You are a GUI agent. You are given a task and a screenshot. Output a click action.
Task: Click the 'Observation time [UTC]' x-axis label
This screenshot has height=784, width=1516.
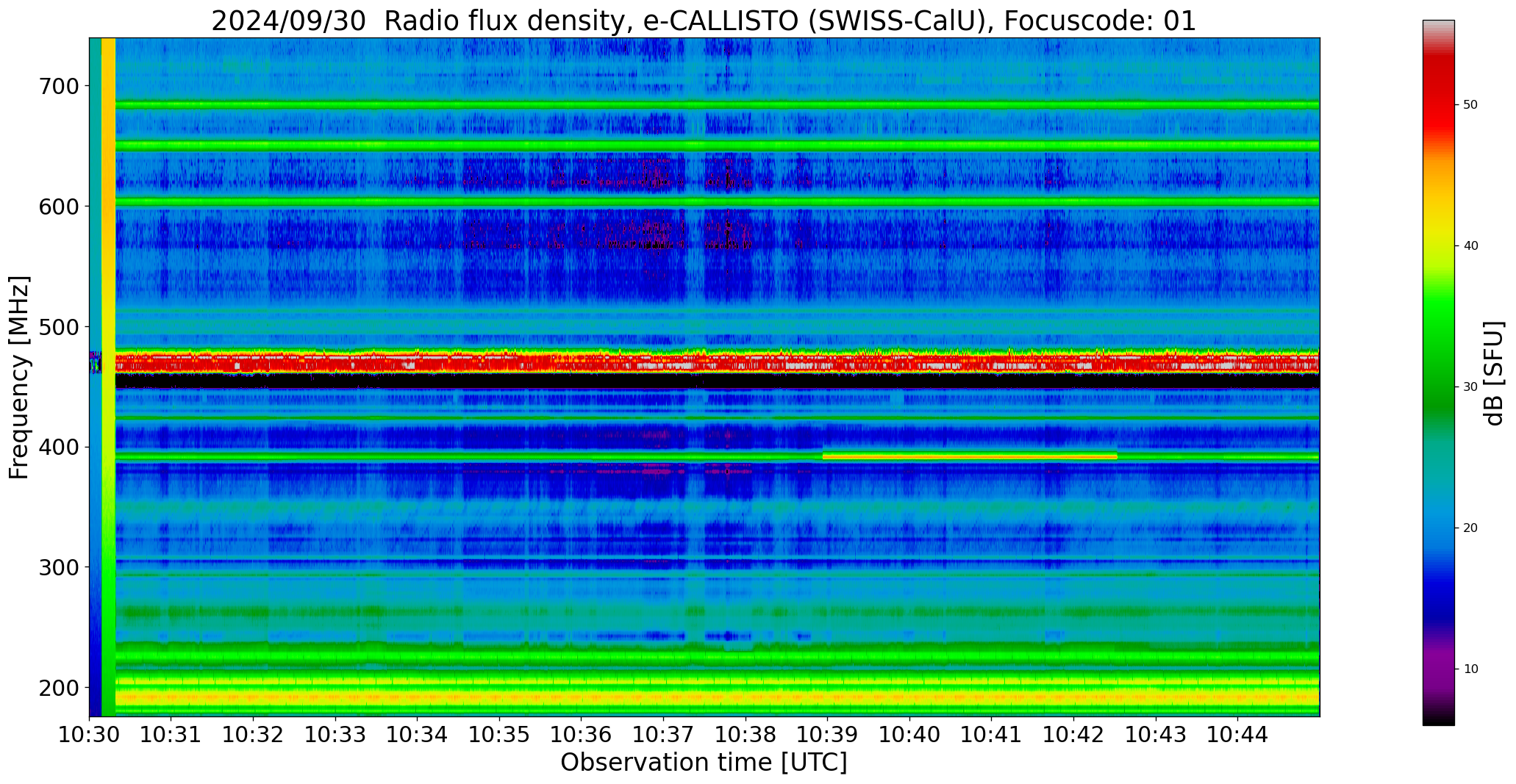click(x=704, y=763)
